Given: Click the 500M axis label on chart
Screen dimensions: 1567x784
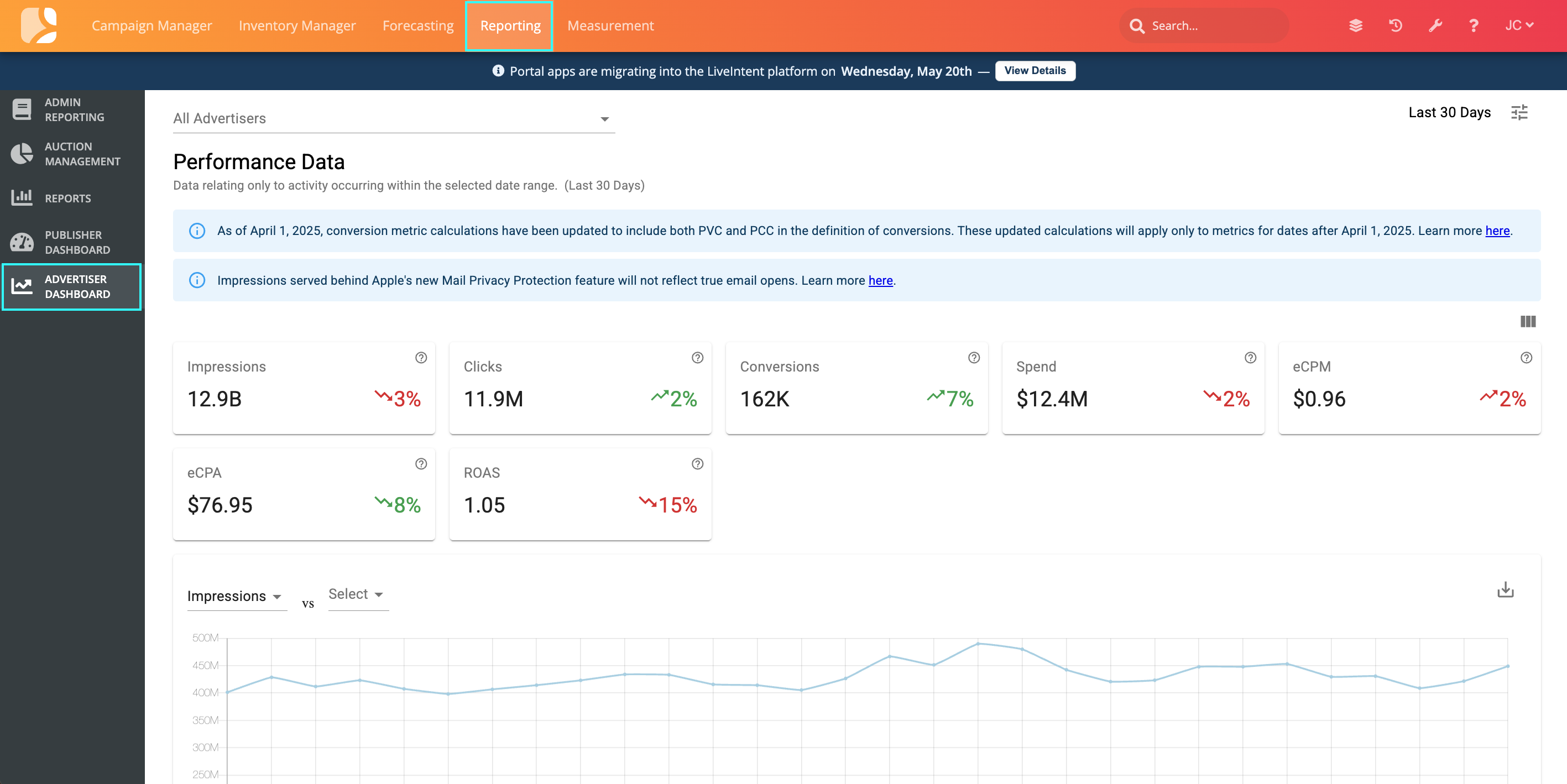Looking at the screenshot, I should tap(205, 638).
